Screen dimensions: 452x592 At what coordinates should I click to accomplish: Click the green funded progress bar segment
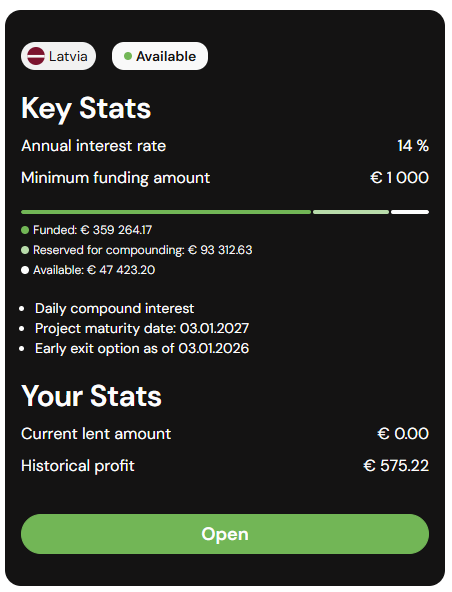tap(166, 212)
